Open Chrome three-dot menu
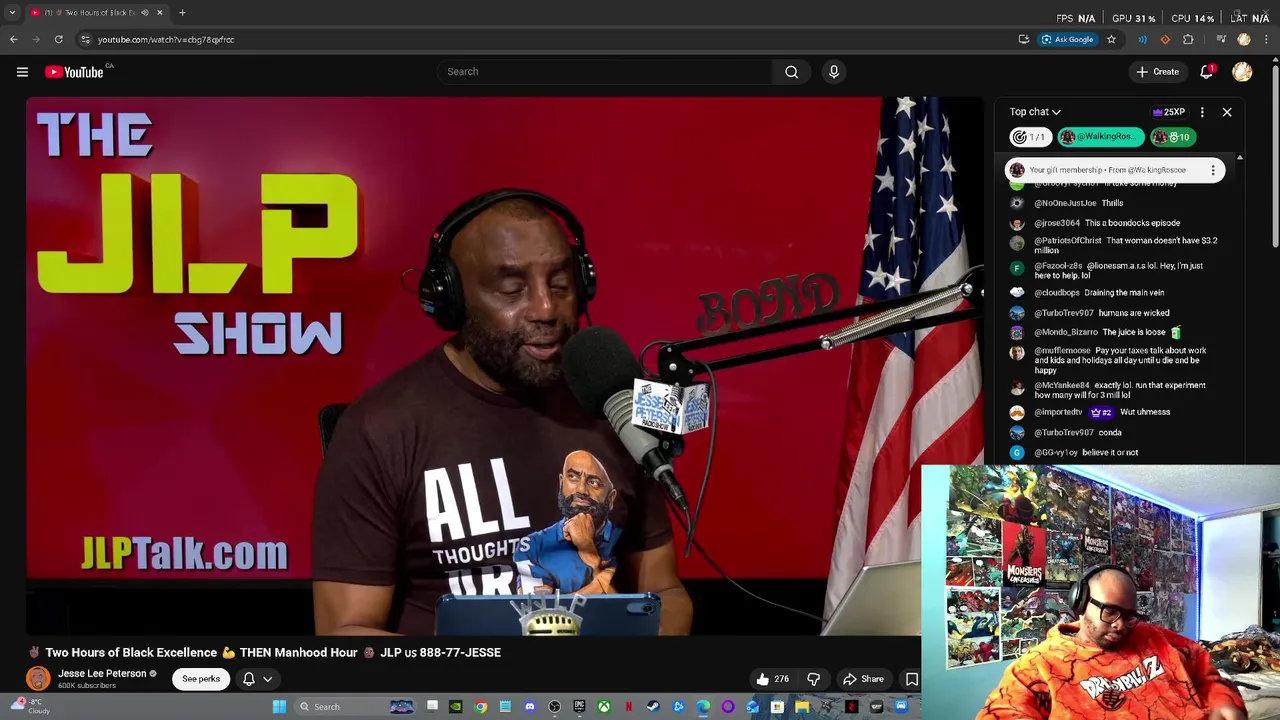 [1265, 39]
